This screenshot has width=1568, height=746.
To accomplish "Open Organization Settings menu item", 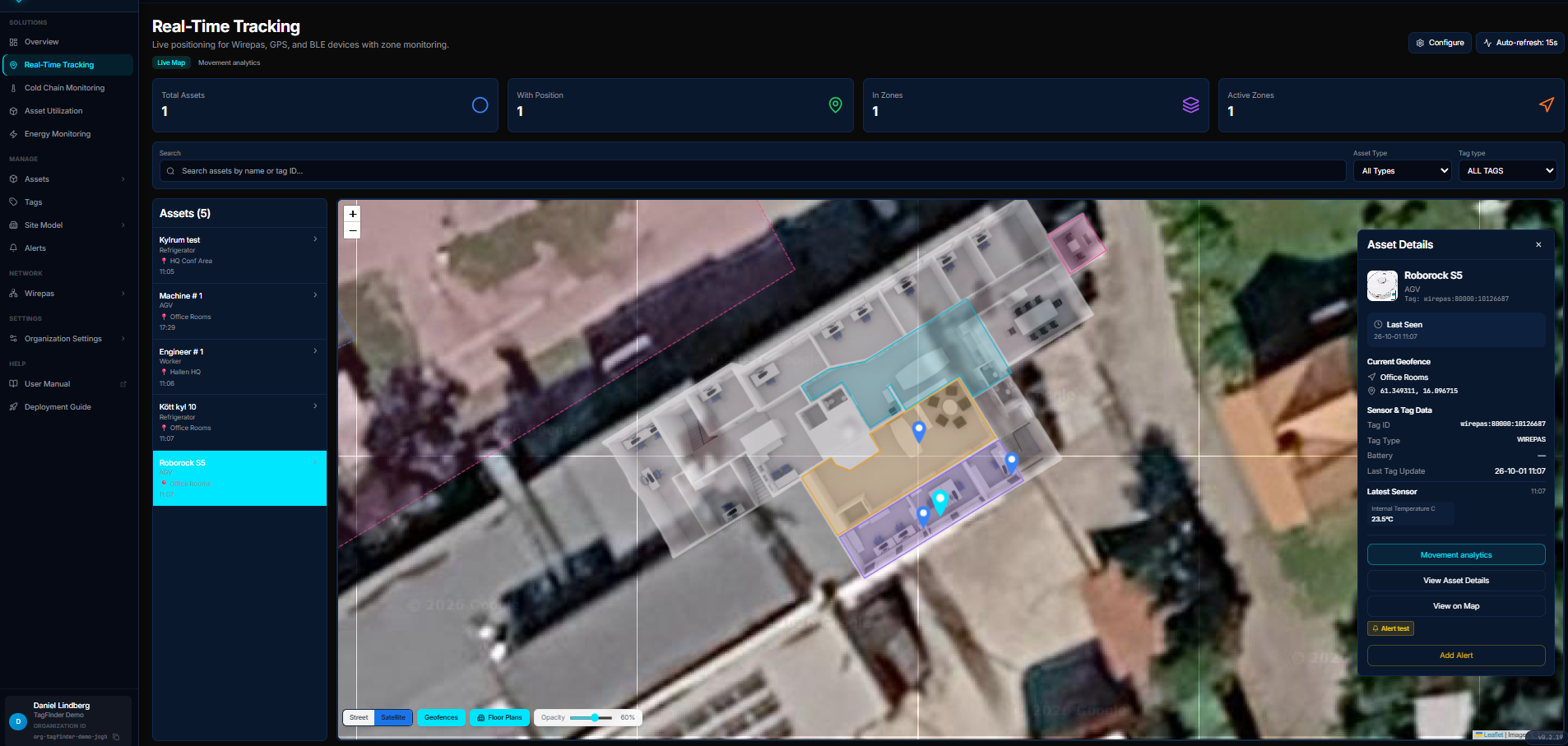I will coord(67,339).
